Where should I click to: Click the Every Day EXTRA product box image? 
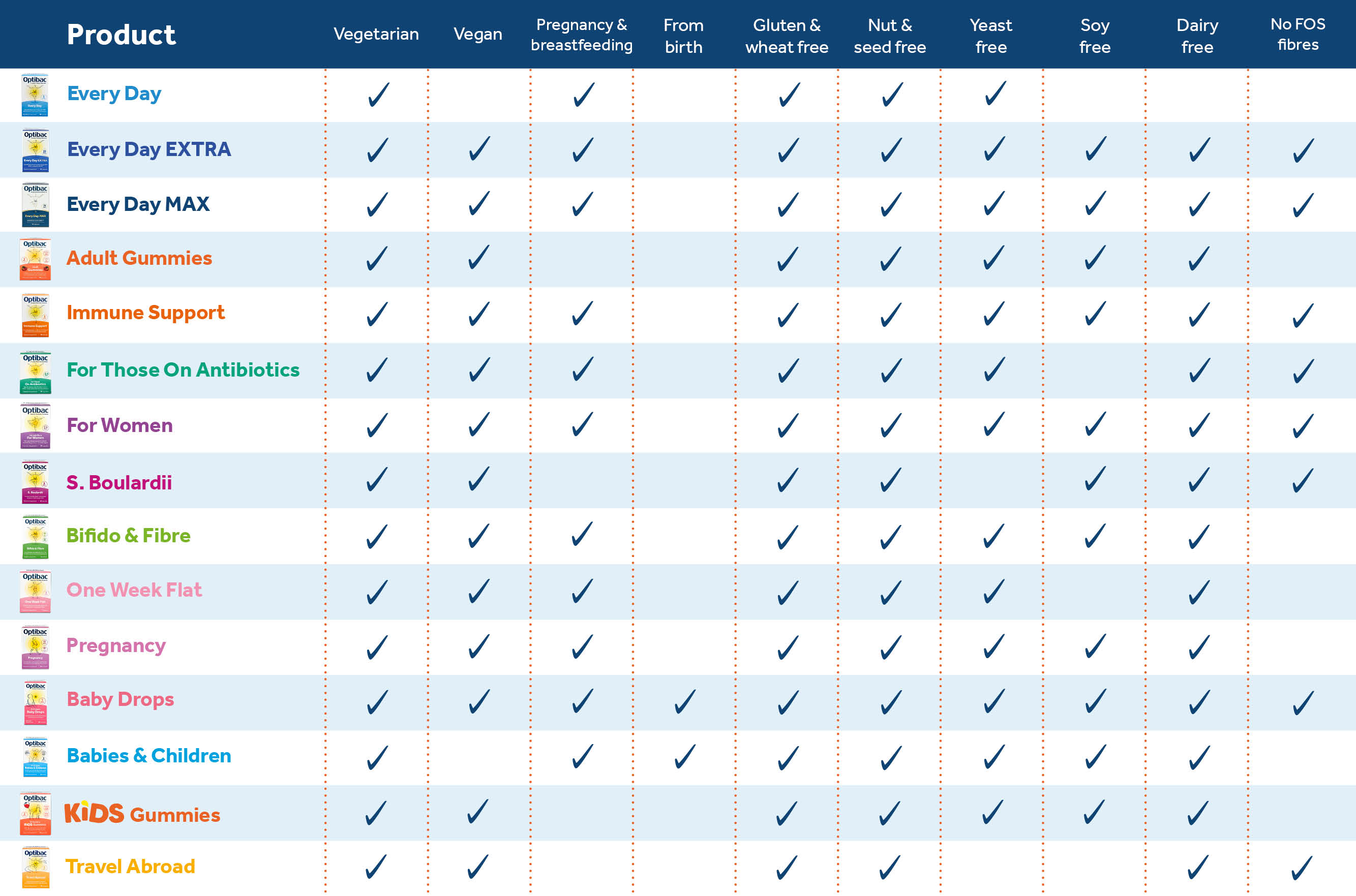35,150
